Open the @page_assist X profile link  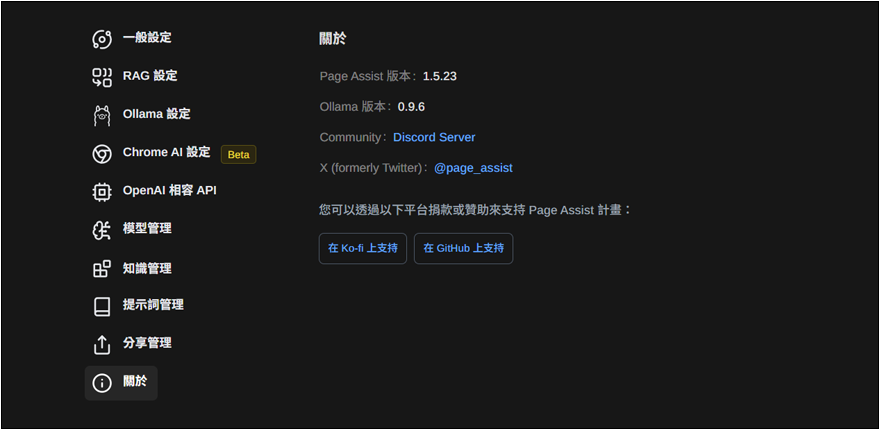473,168
